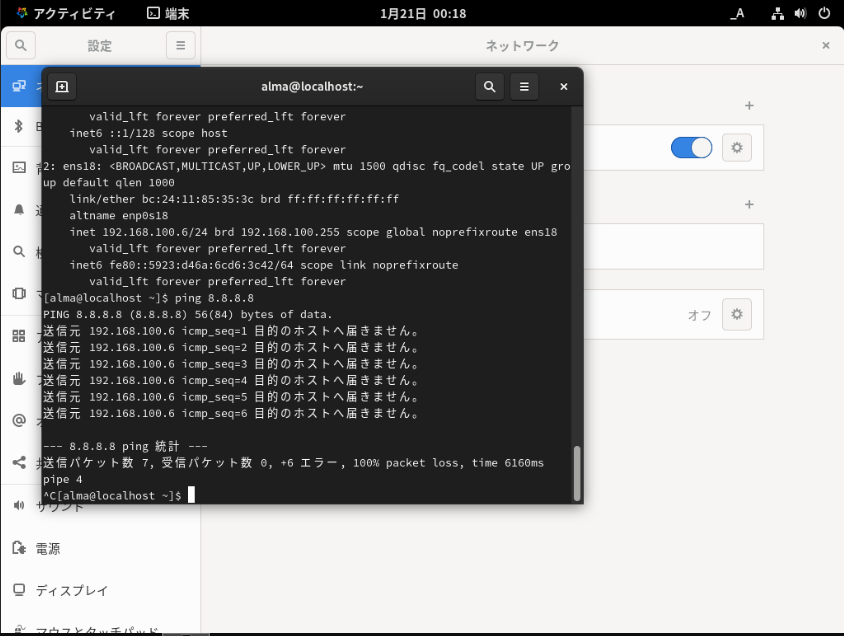Select the Notifications bell icon in sidebar
Screen dimensions: 844x636
(x=19, y=209)
